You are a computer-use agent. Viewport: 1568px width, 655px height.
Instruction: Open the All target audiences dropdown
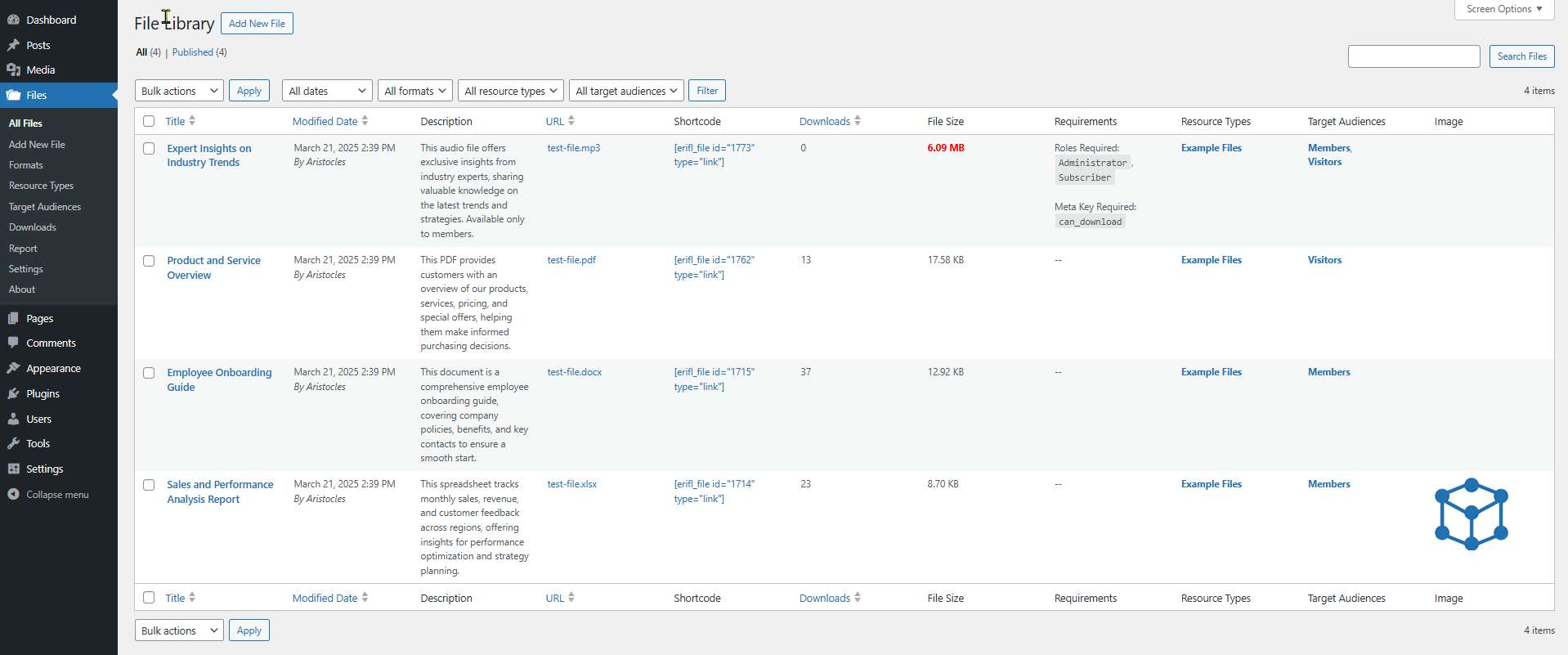click(626, 91)
